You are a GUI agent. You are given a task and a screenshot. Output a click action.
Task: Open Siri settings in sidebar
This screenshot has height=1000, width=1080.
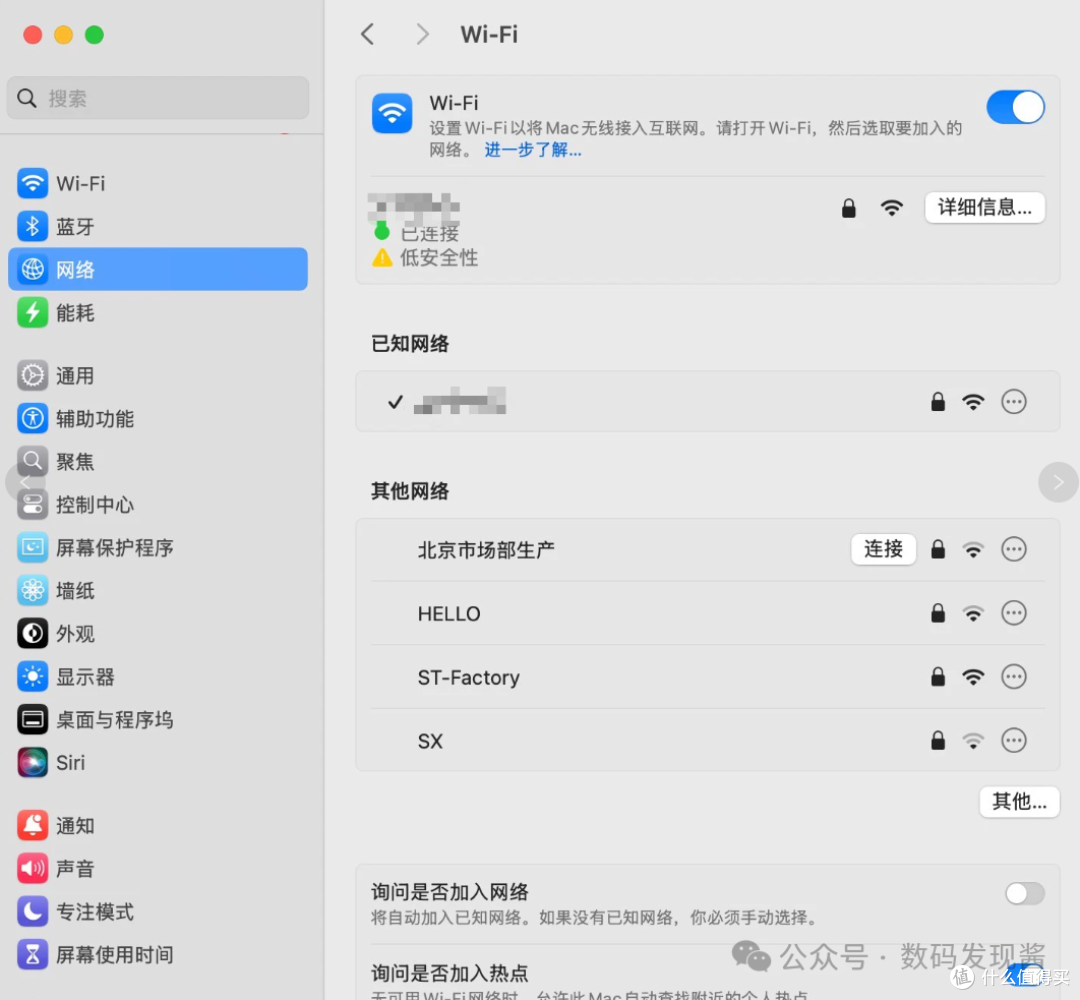(157, 762)
